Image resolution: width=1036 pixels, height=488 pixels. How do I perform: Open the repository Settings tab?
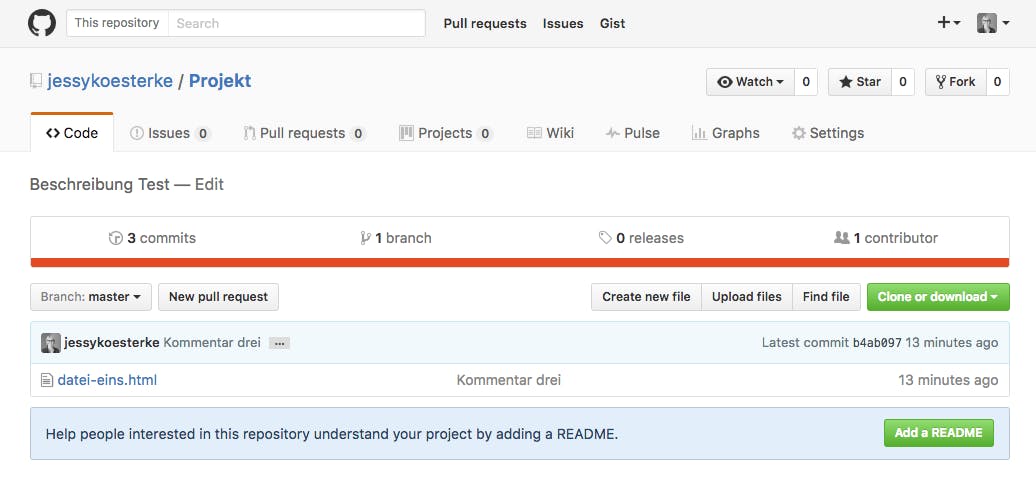click(x=828, y=133)
